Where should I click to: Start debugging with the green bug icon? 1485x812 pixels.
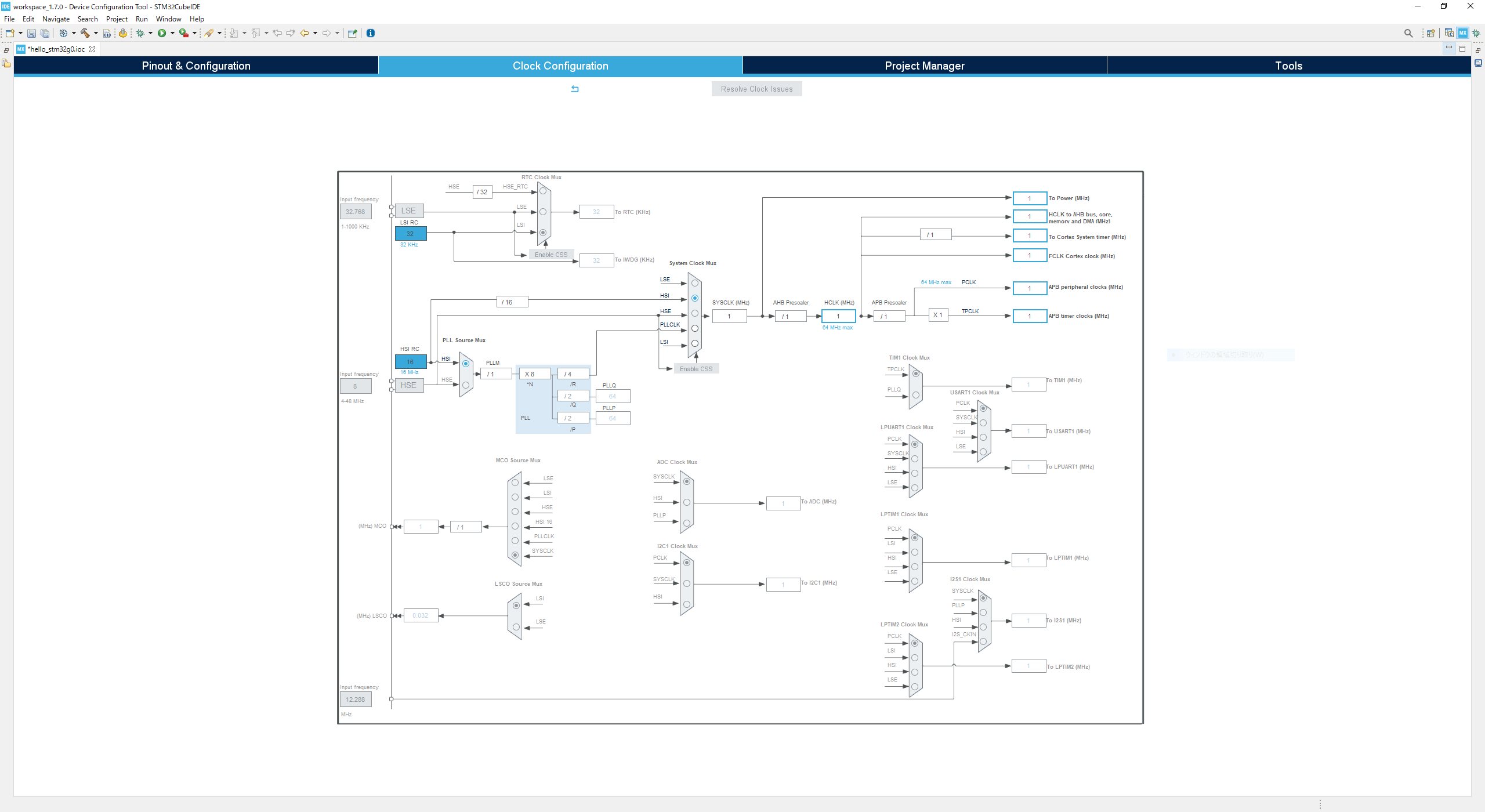click(x=140, y=33)
